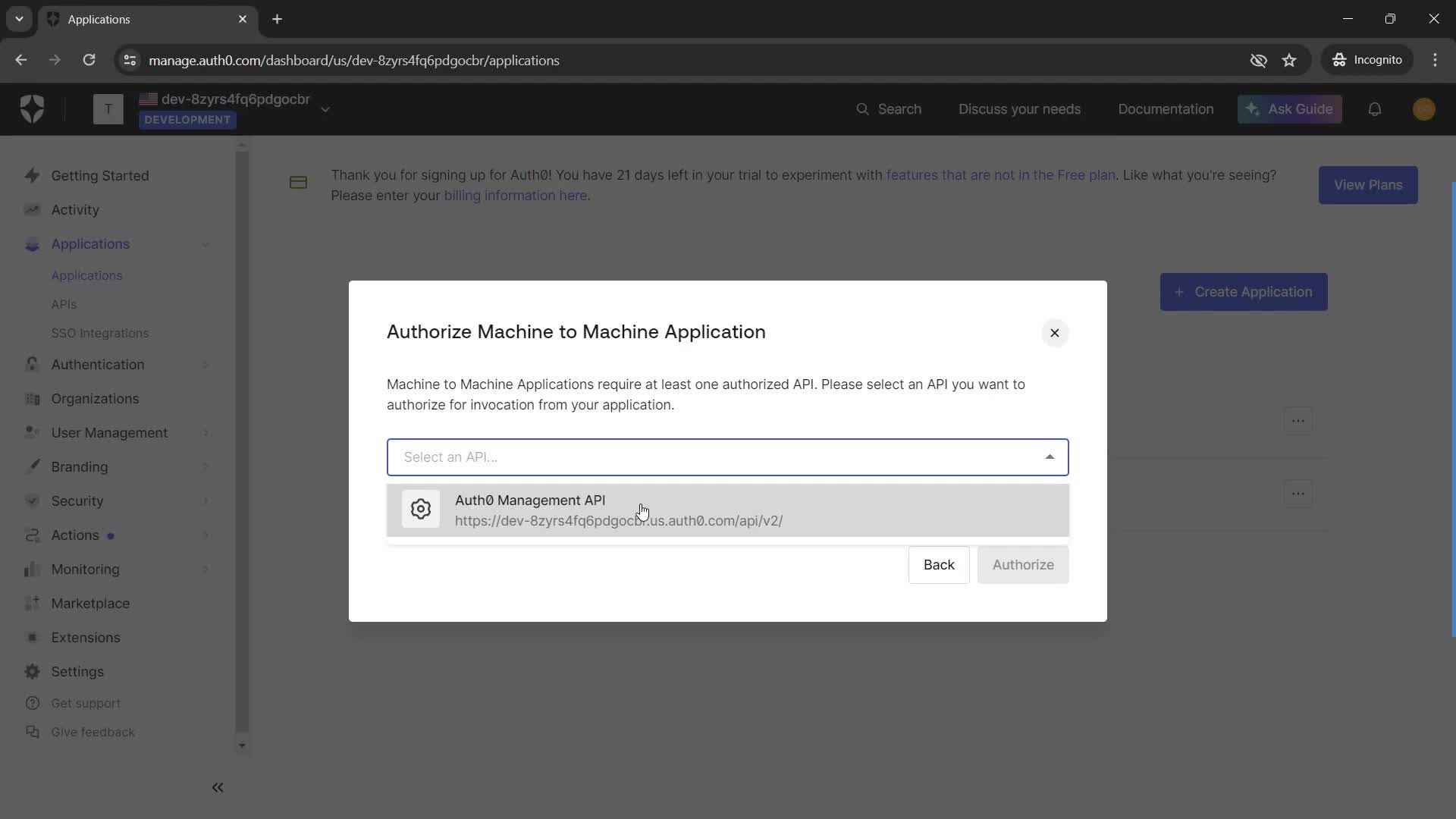Screen dimensions: 1456x819
Task: Click the Getting Started lightning icon
Action: click(x=32, y=175)
